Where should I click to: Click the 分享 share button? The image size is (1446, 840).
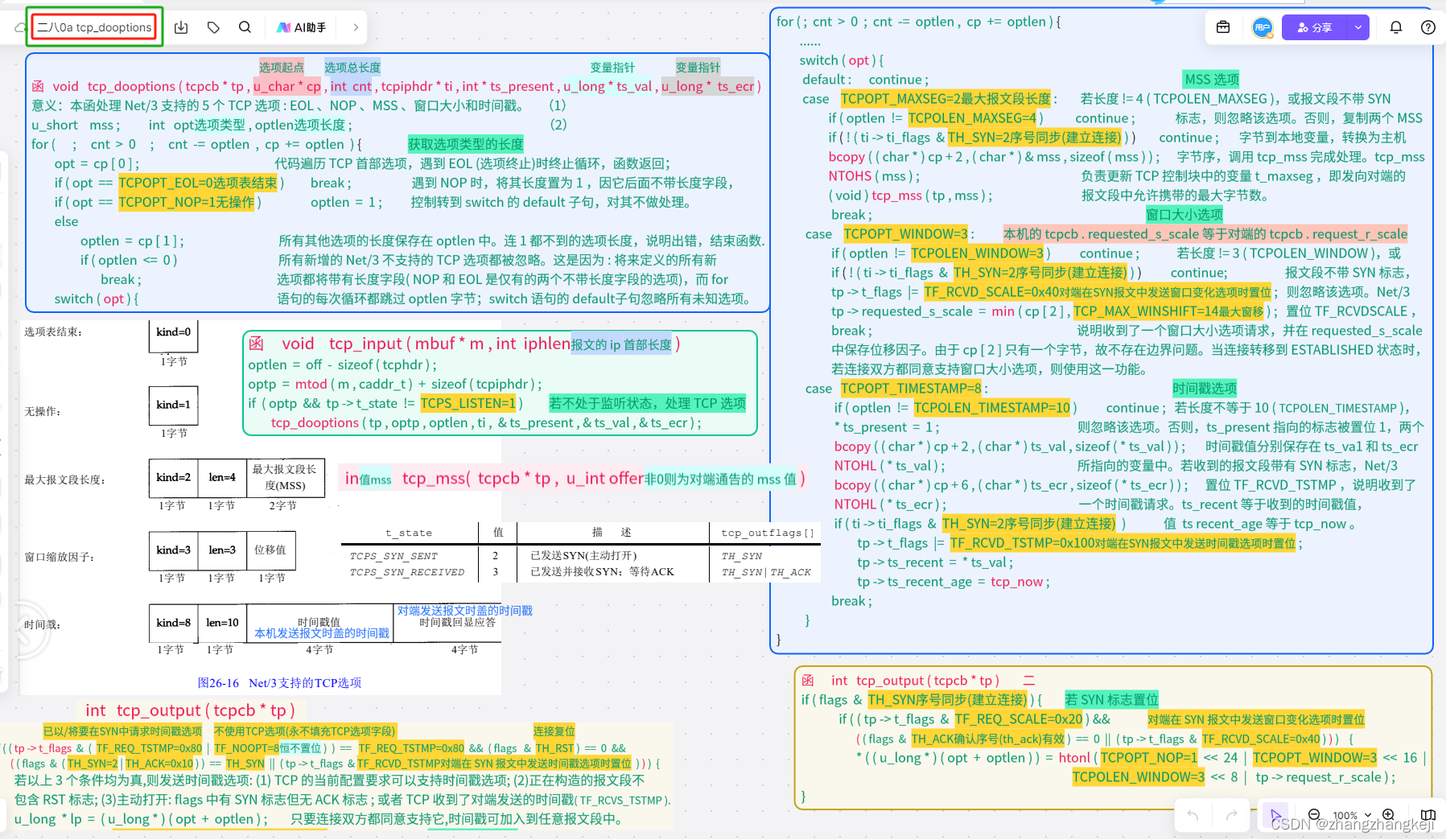pos(1315,27)
